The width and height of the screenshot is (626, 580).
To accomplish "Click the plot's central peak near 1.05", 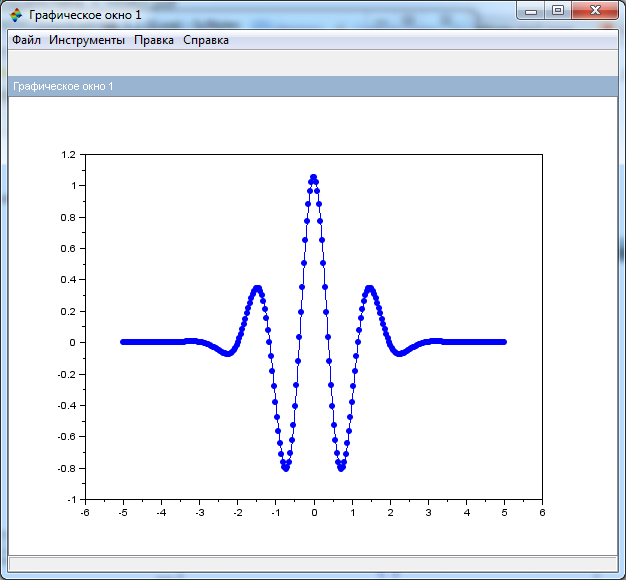I will pos(313,177).
